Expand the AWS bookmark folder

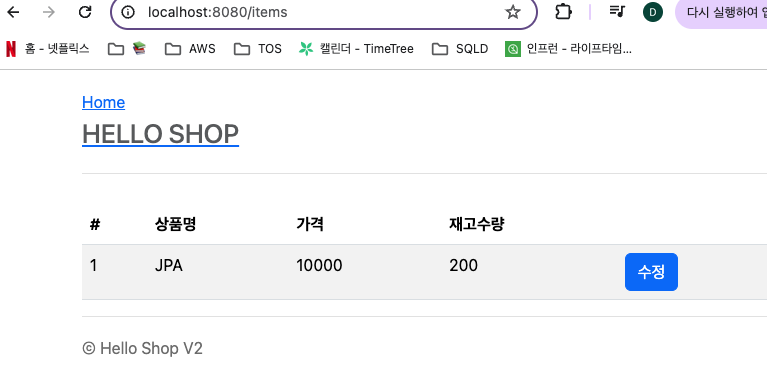coord(190,49)
